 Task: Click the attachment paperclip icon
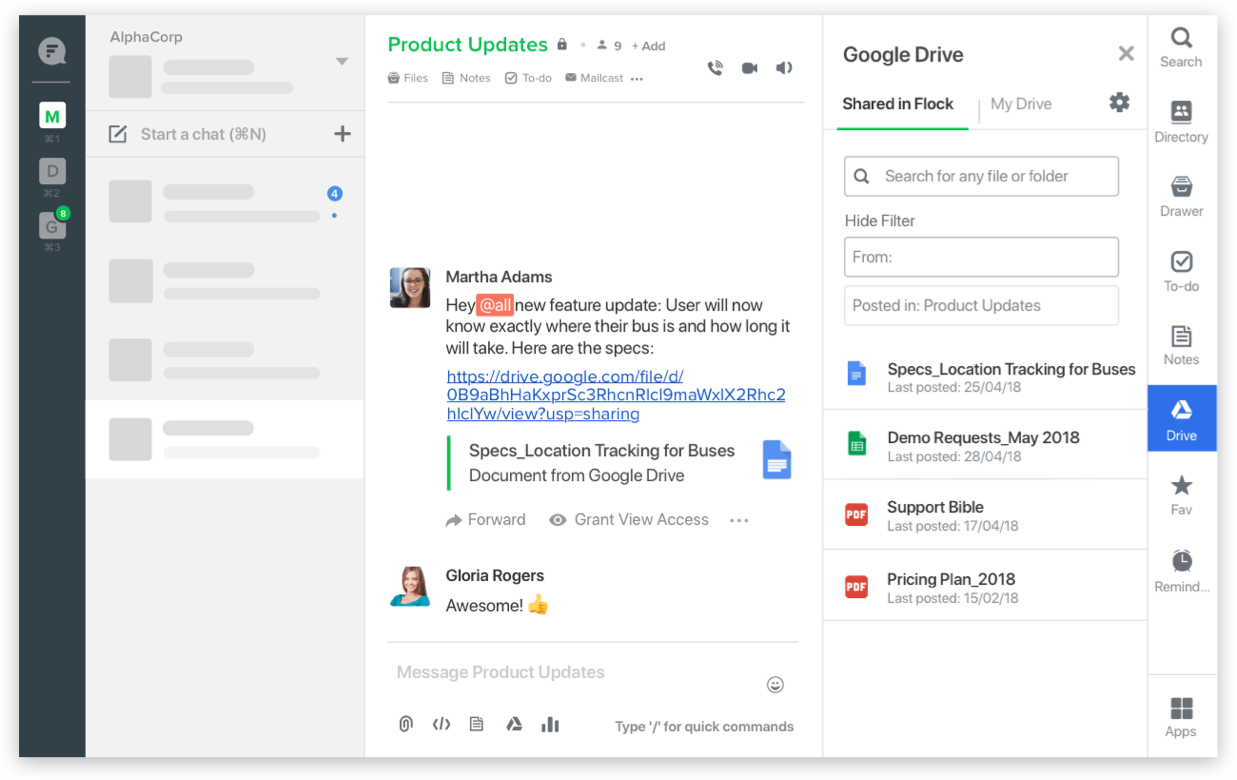[405, 724]
